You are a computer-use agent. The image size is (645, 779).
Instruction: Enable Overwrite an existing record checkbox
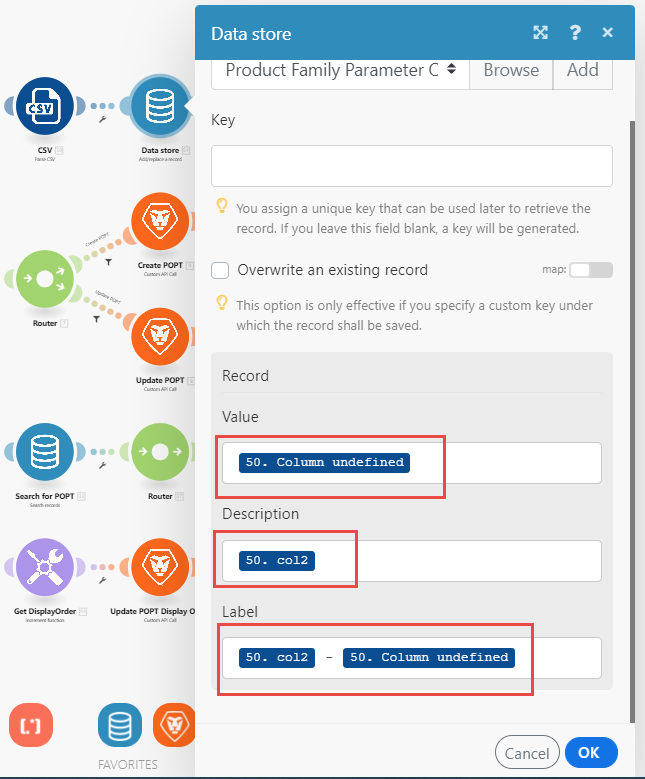click(221, 270)
